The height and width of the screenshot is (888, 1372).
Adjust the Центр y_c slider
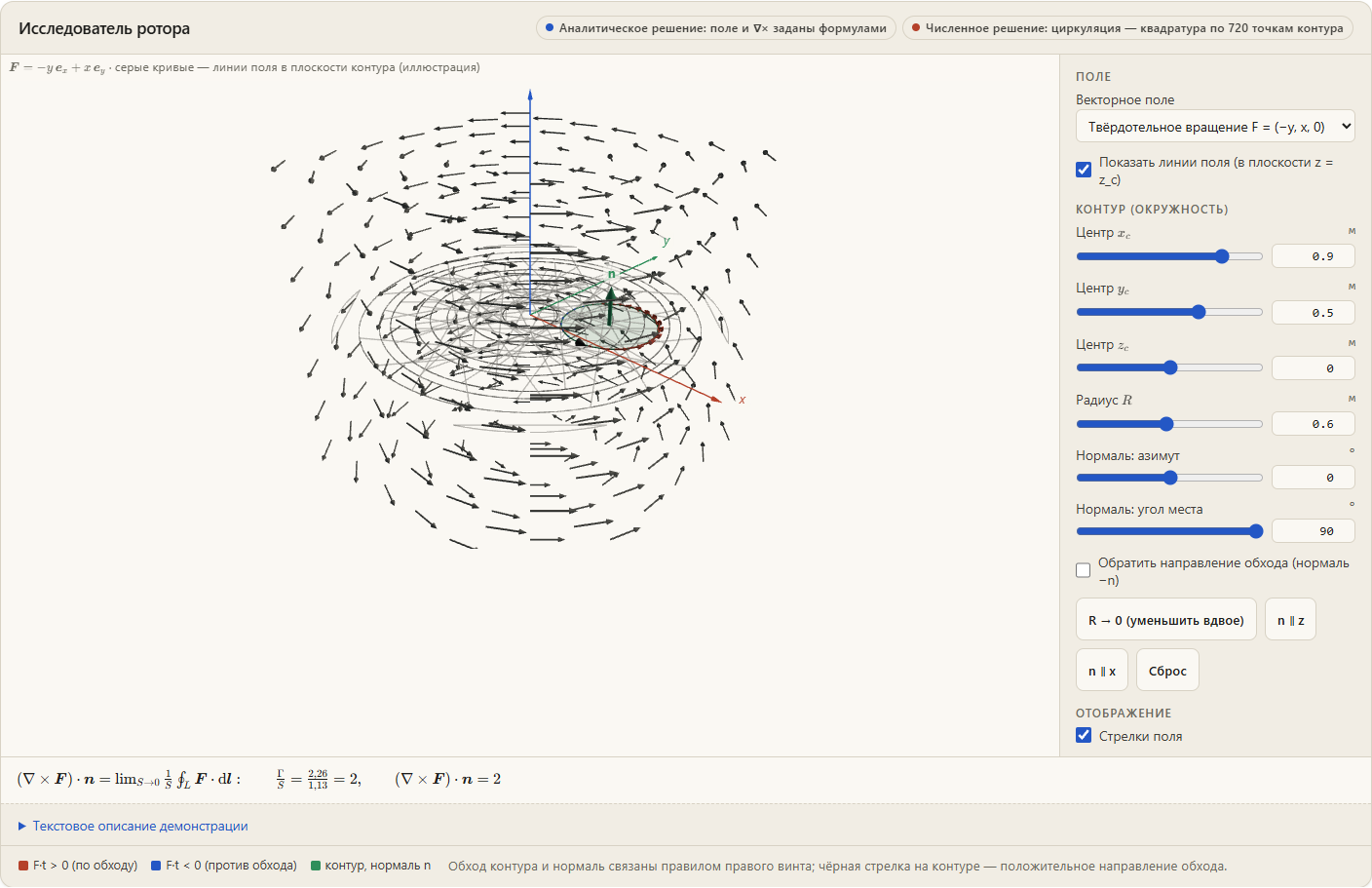1169,312
